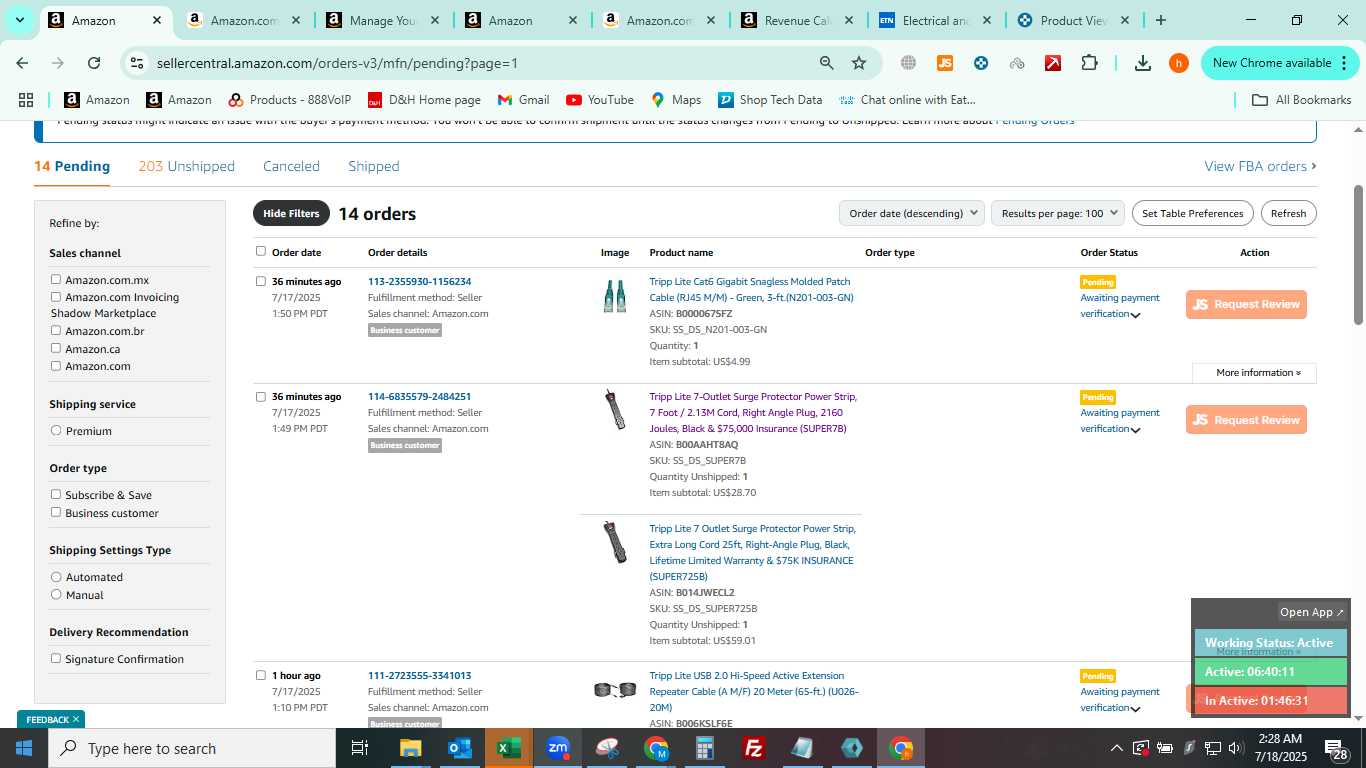
Task: Check the Amazon.ca sales channel
Action: tap(56, 349)
